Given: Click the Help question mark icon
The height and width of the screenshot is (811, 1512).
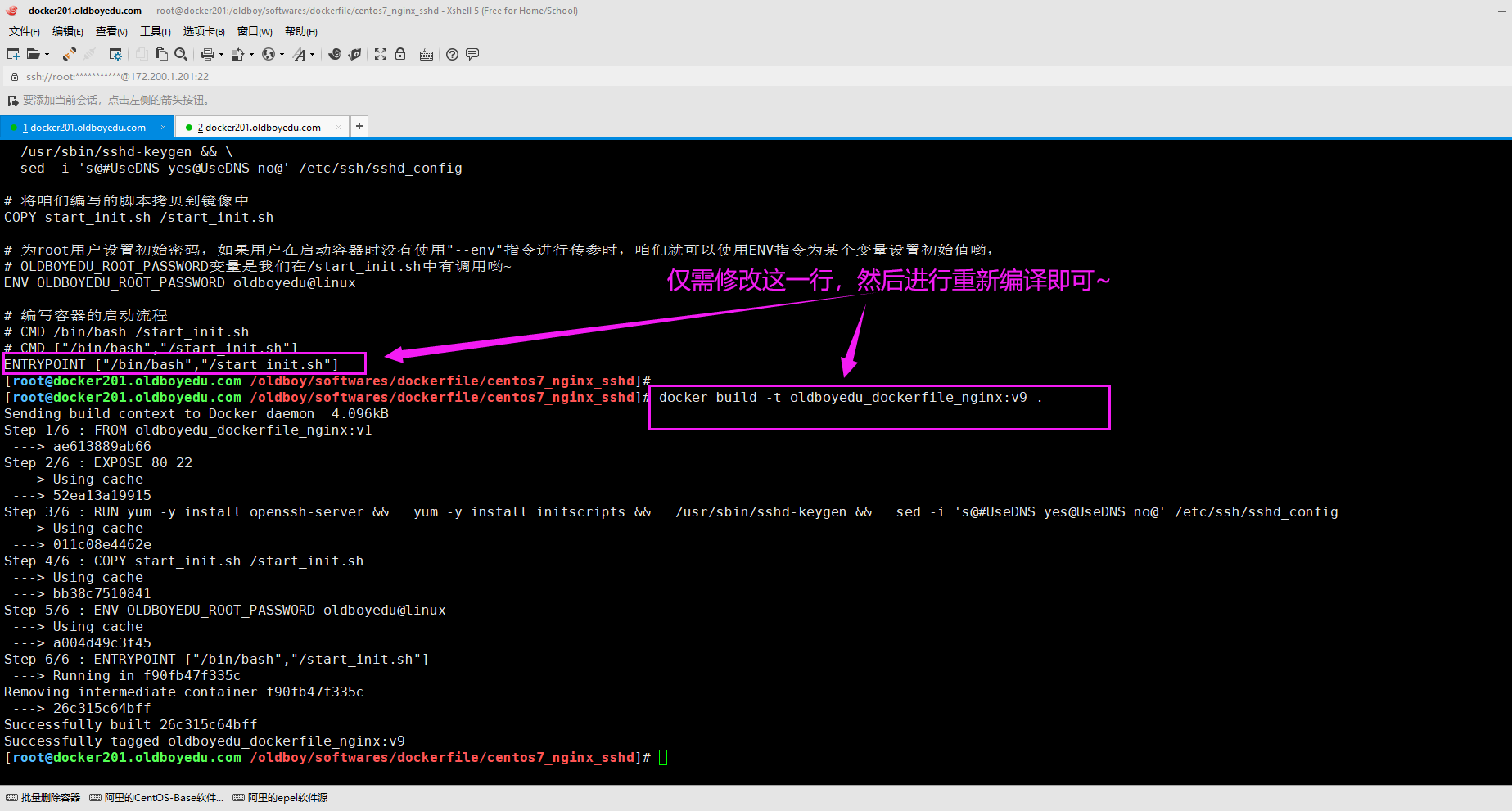Looking at the screenshot, I should pyautogui.click(x=452, y=54).
